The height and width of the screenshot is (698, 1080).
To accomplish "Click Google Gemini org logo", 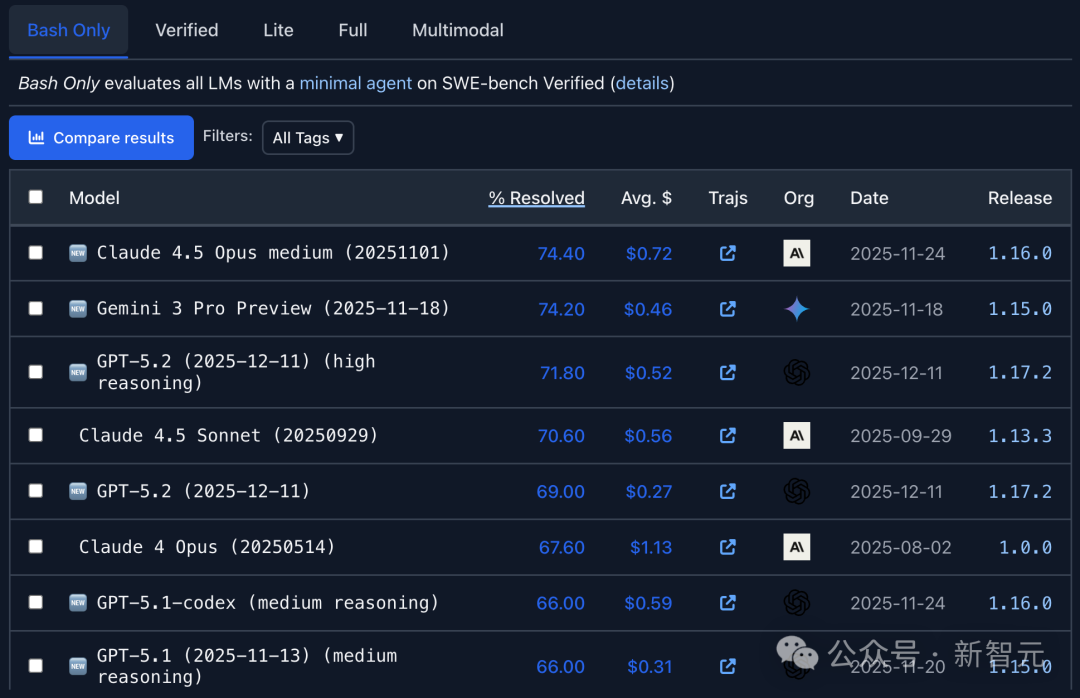I will 797,309.
